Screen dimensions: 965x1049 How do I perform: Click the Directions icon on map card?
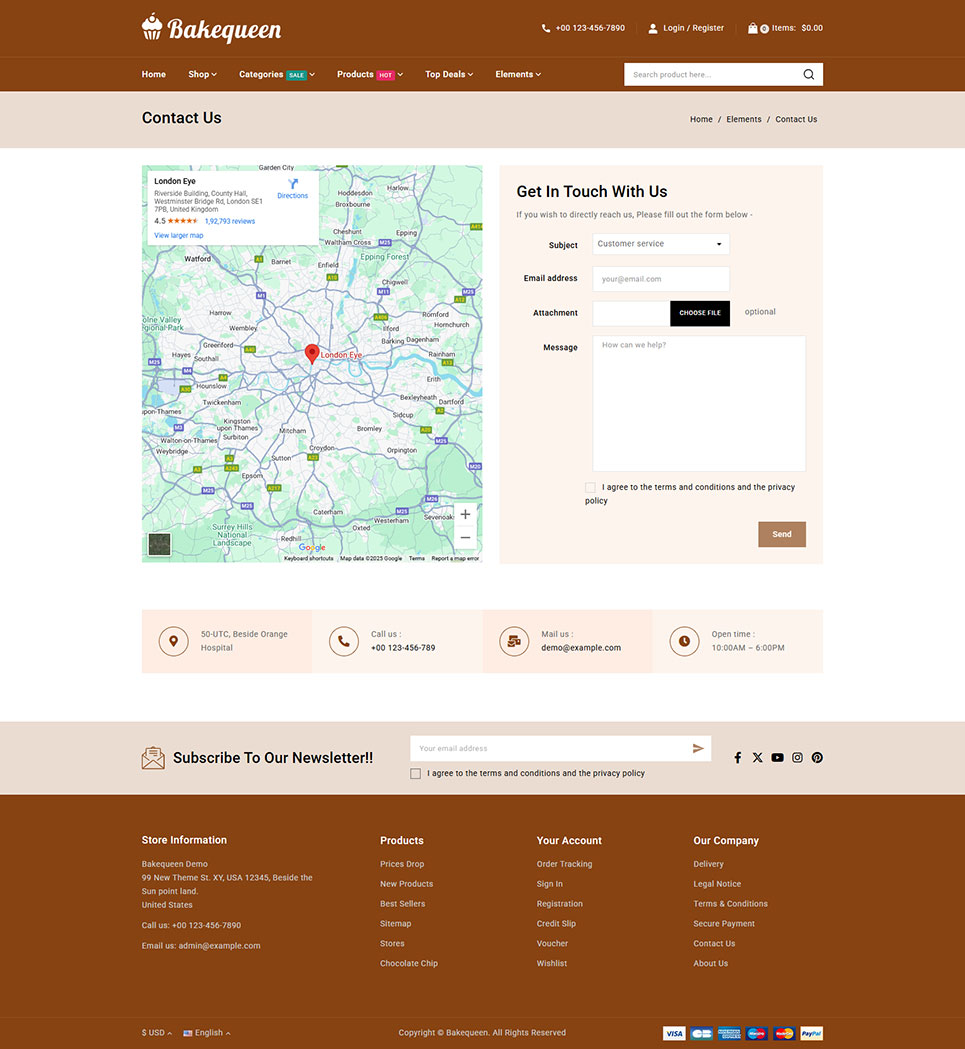point(292,185)
